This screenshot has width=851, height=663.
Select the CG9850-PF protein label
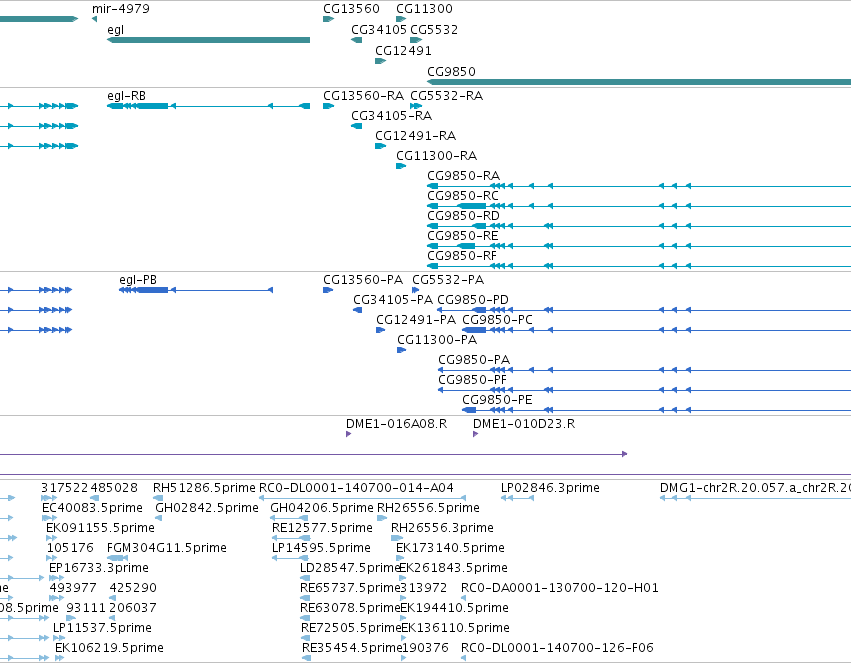pos(472,381)
